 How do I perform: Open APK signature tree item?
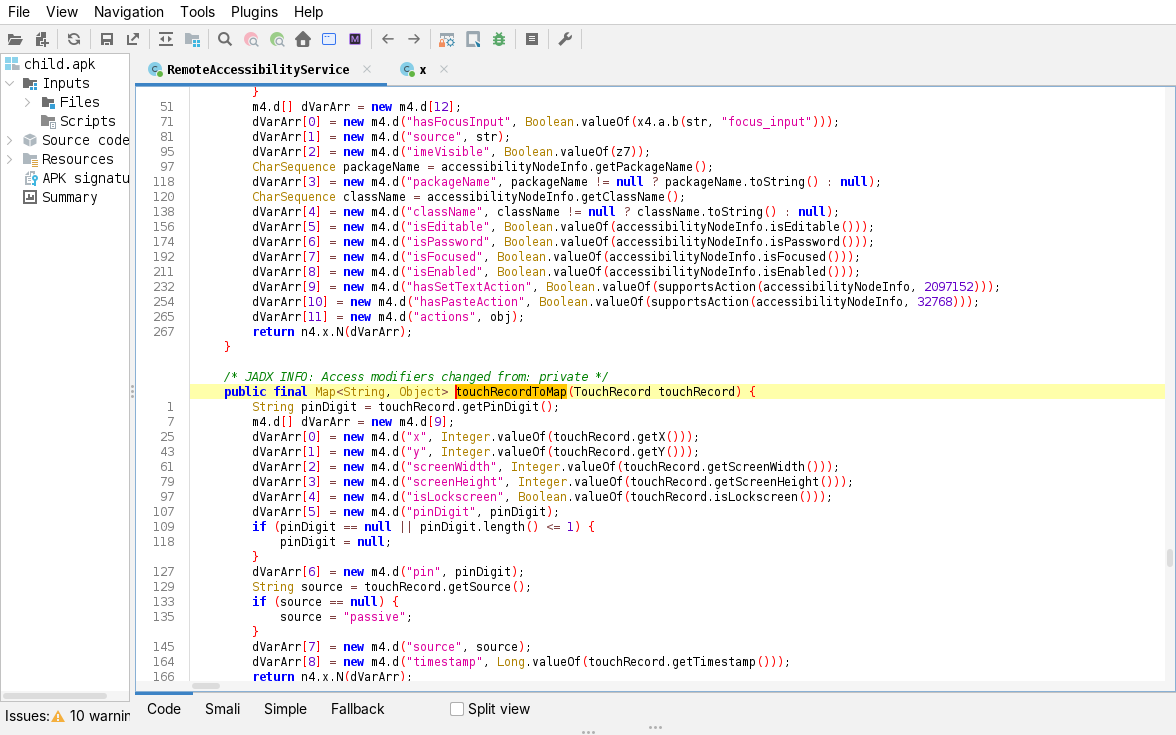click(x=86, y=178)
